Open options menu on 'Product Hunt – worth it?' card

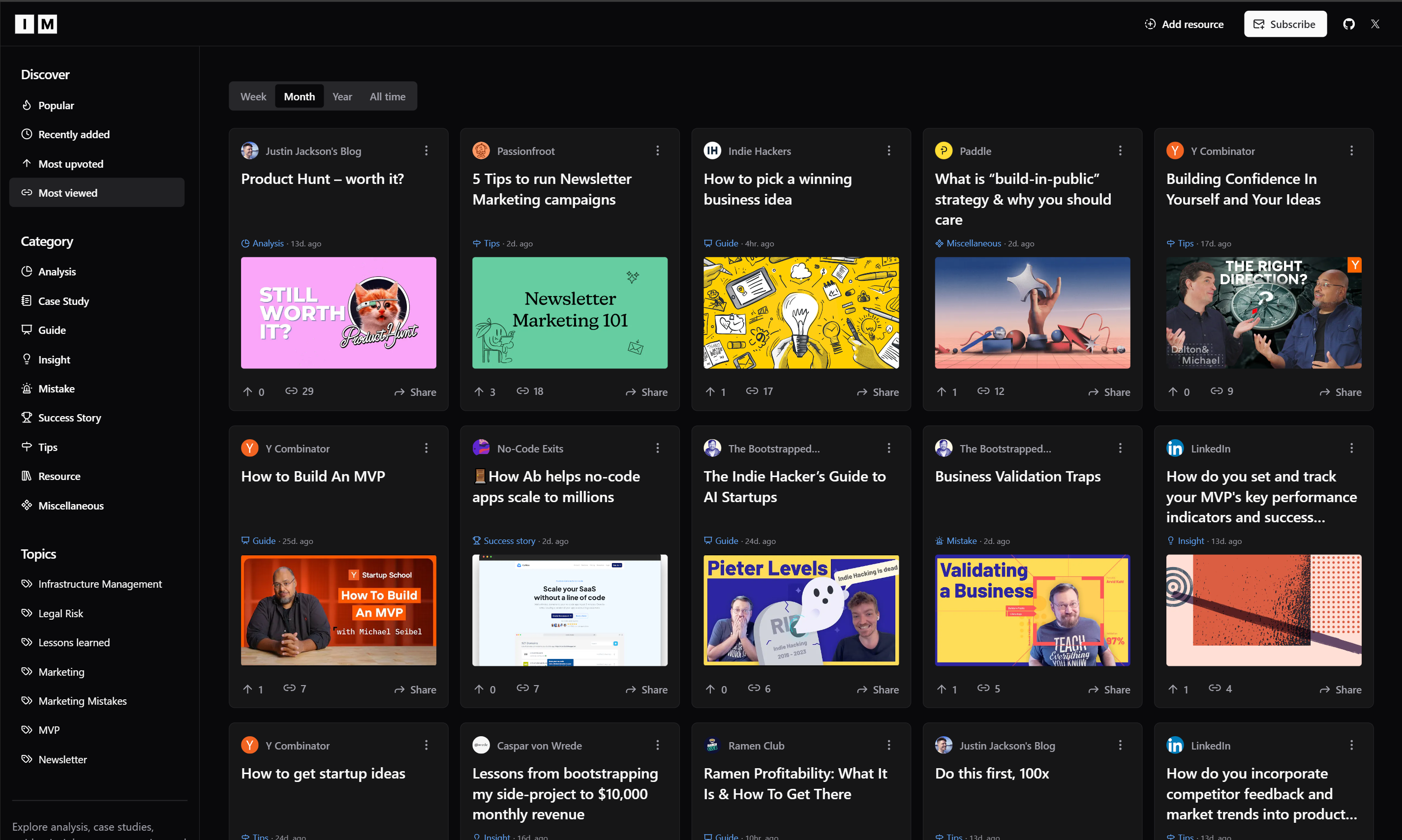[x=426, y=150]
